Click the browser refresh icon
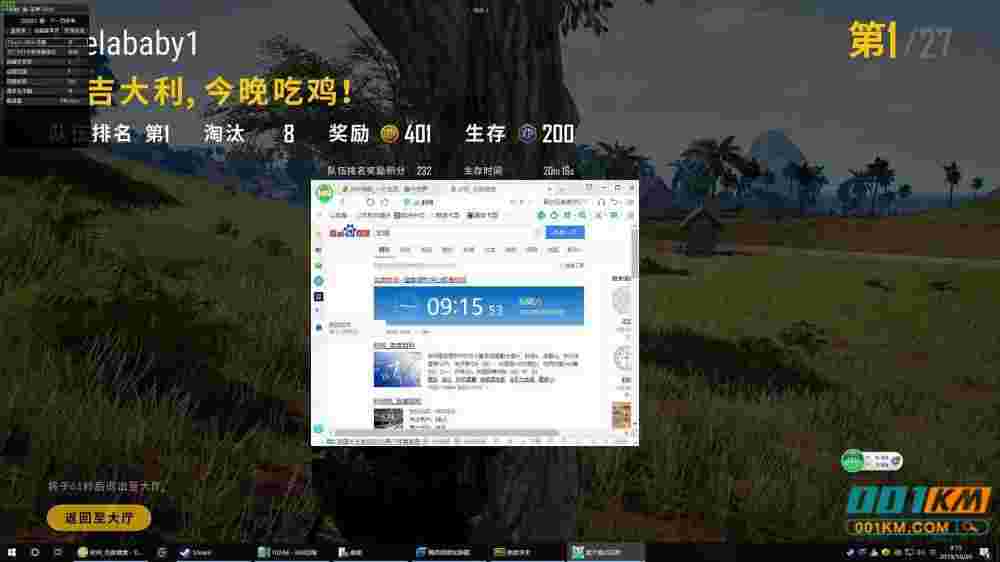Screen dimensions: 1000x562 [370, 202]
